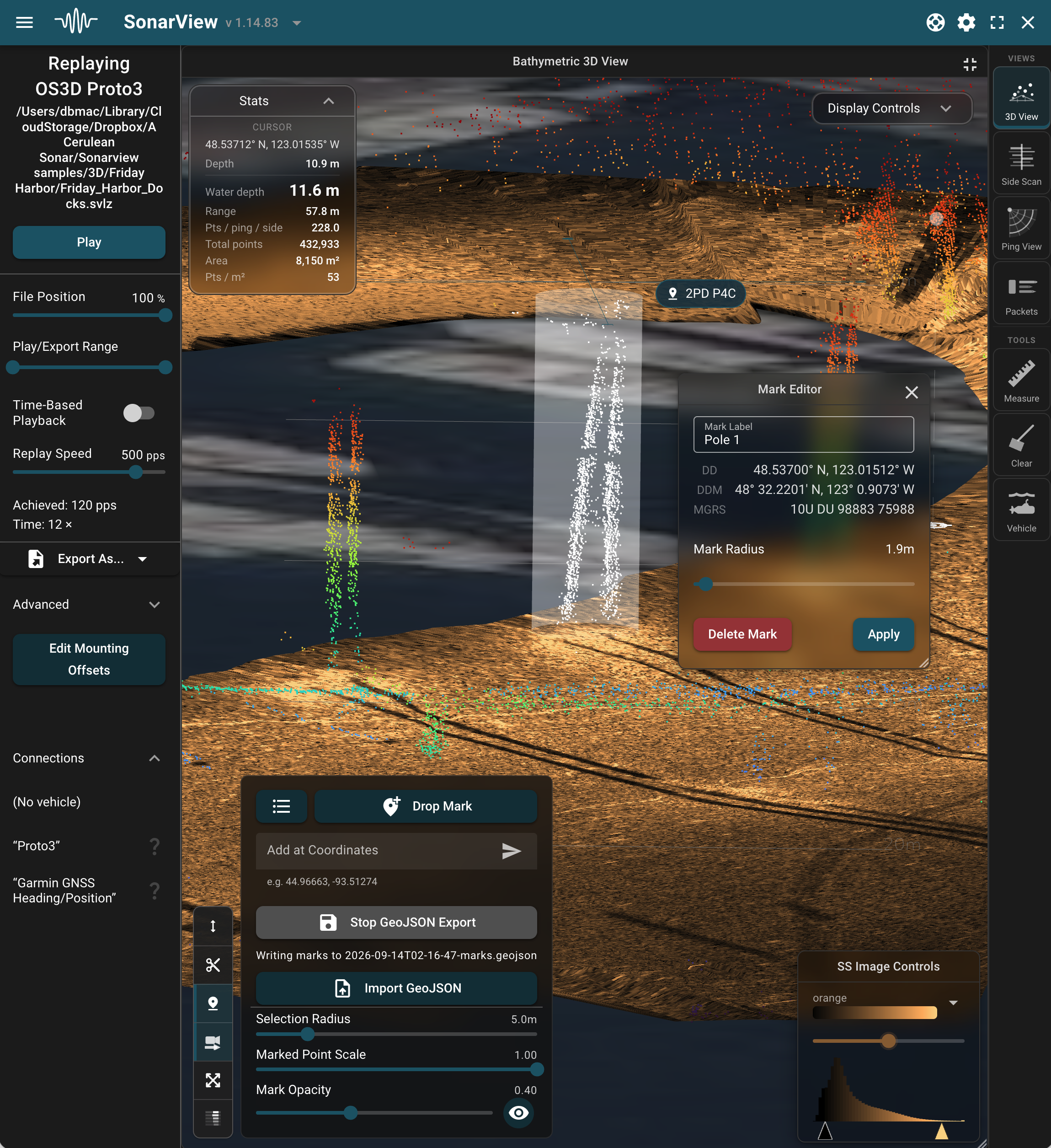Image resolution: width=1051 pixels, height=1148 pixels.
Task: Close the Mark Editor panel
Action: tap(911, 392)
